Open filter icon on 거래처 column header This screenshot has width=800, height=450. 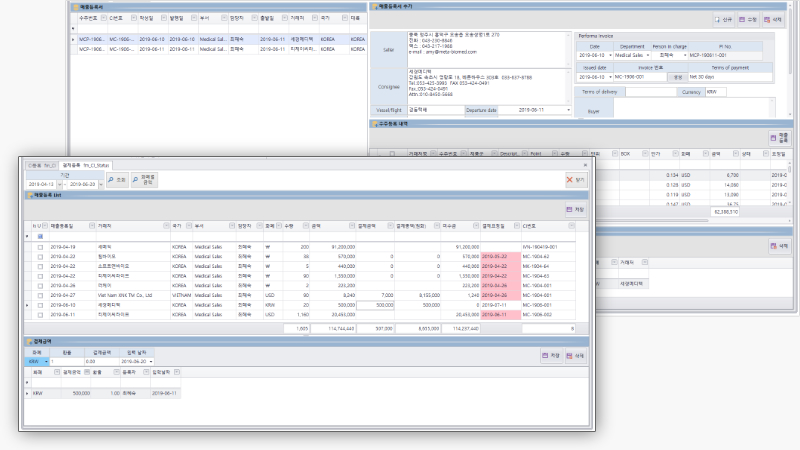point(166,226)
